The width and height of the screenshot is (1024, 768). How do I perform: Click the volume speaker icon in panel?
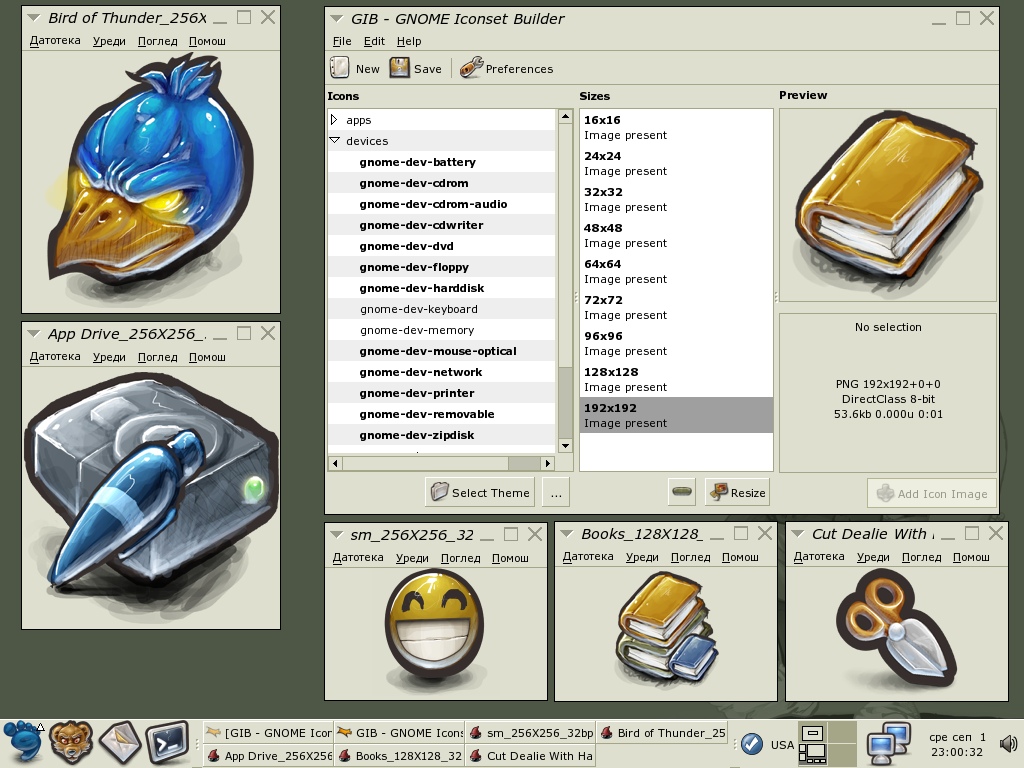click(1008, 743)
